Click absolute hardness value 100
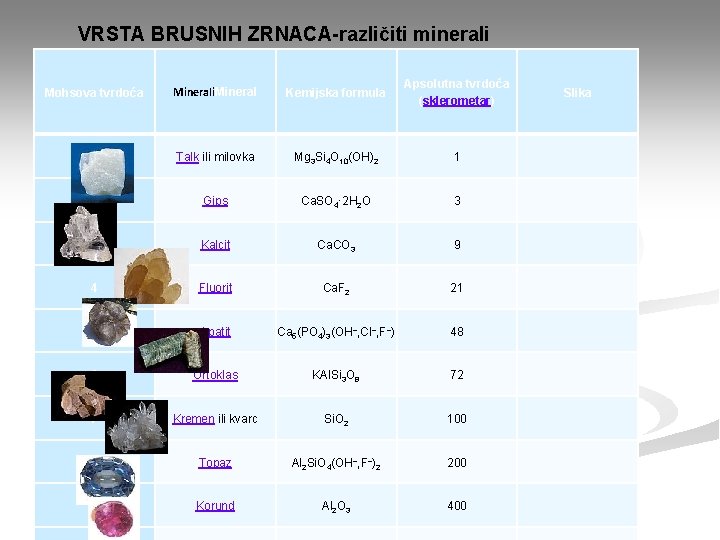720x540 pixels. pyautogui.click(x=457, y=419)
